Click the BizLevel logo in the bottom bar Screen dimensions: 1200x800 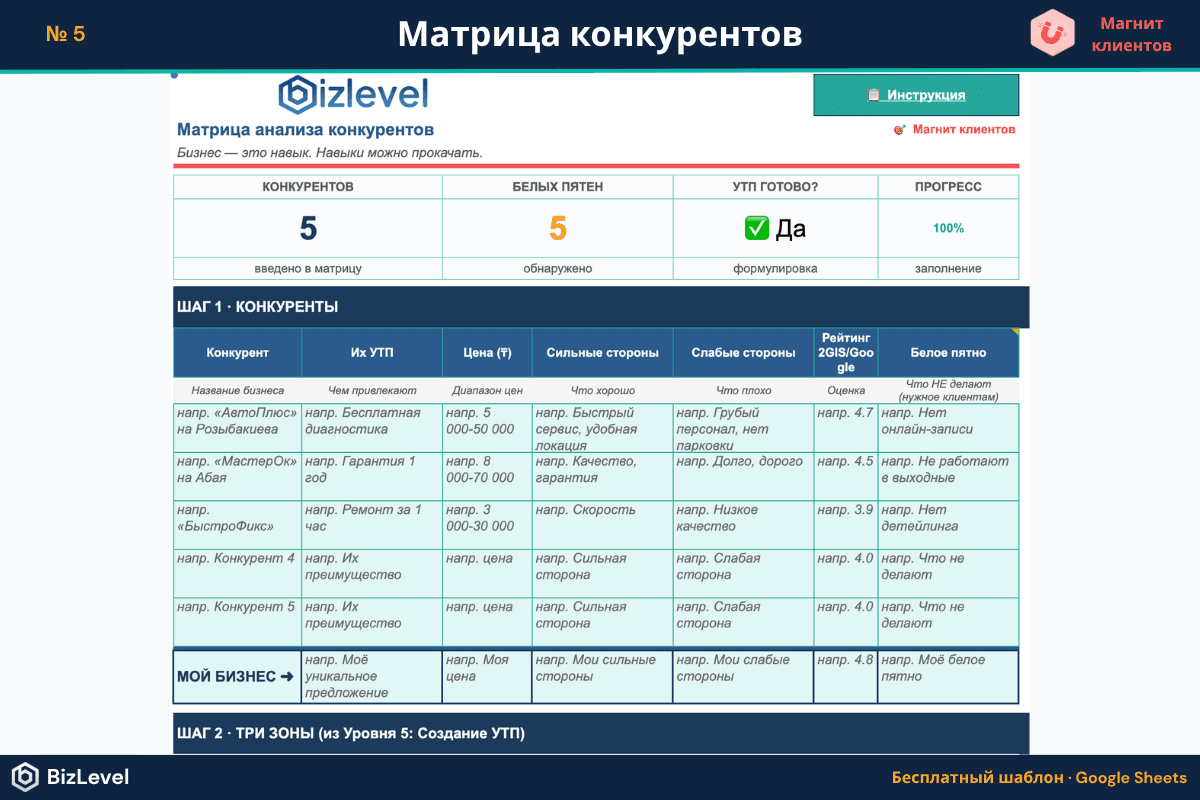click(27, 777)
